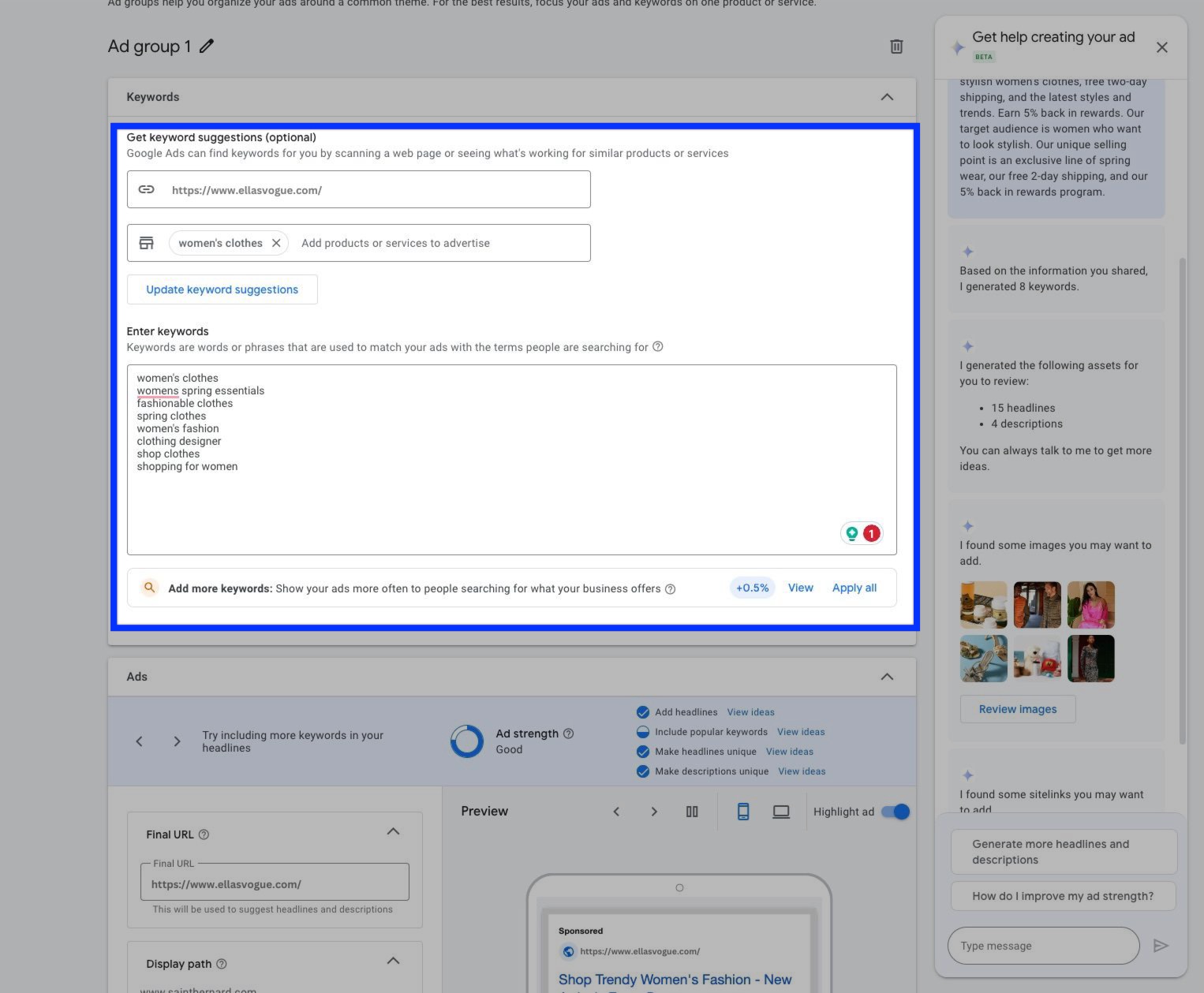1204x993 pixels.
Task: Click the sparkle icon in assistant panel header
Action: click(958, 47)
